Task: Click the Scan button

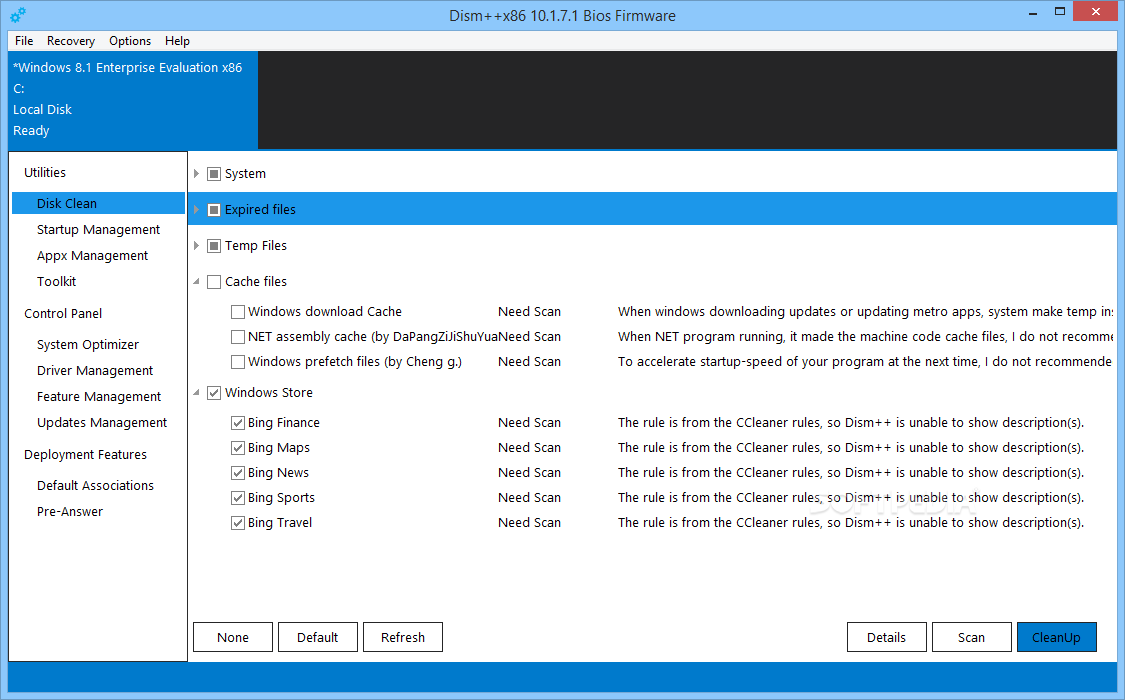Action: [x=971, y=637]
